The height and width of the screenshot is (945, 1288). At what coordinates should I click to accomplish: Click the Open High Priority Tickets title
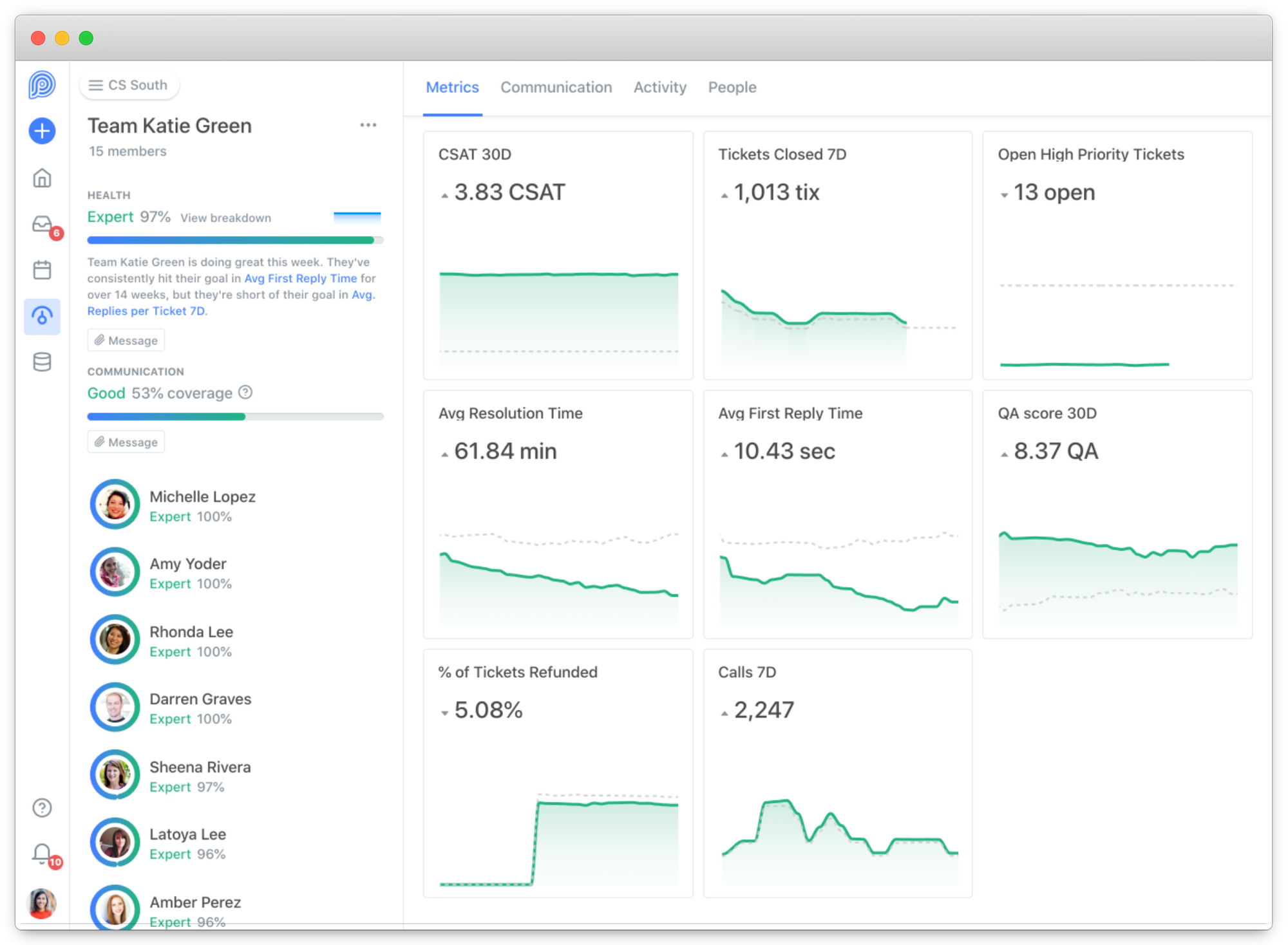click(1091, 154)
